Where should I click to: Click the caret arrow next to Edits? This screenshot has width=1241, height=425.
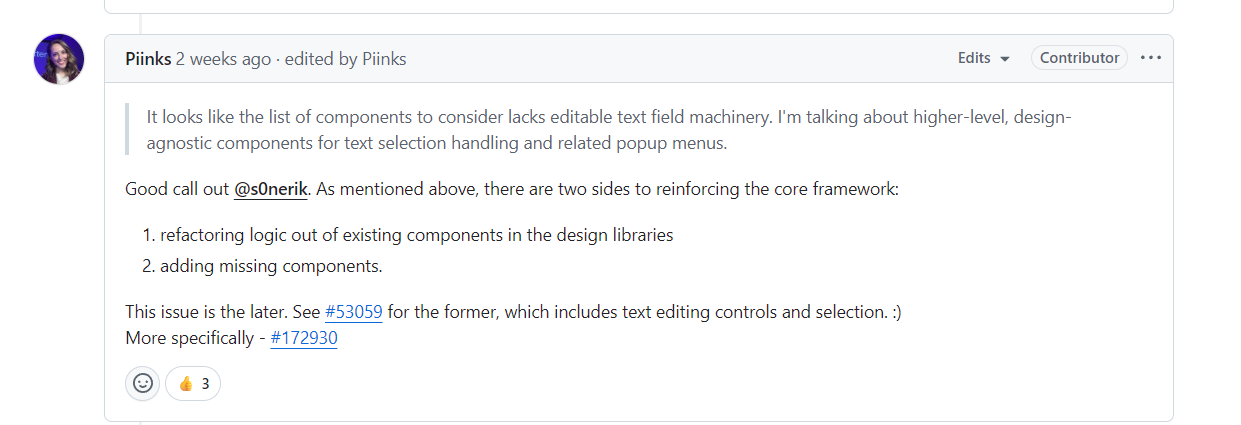(1004, 59)
